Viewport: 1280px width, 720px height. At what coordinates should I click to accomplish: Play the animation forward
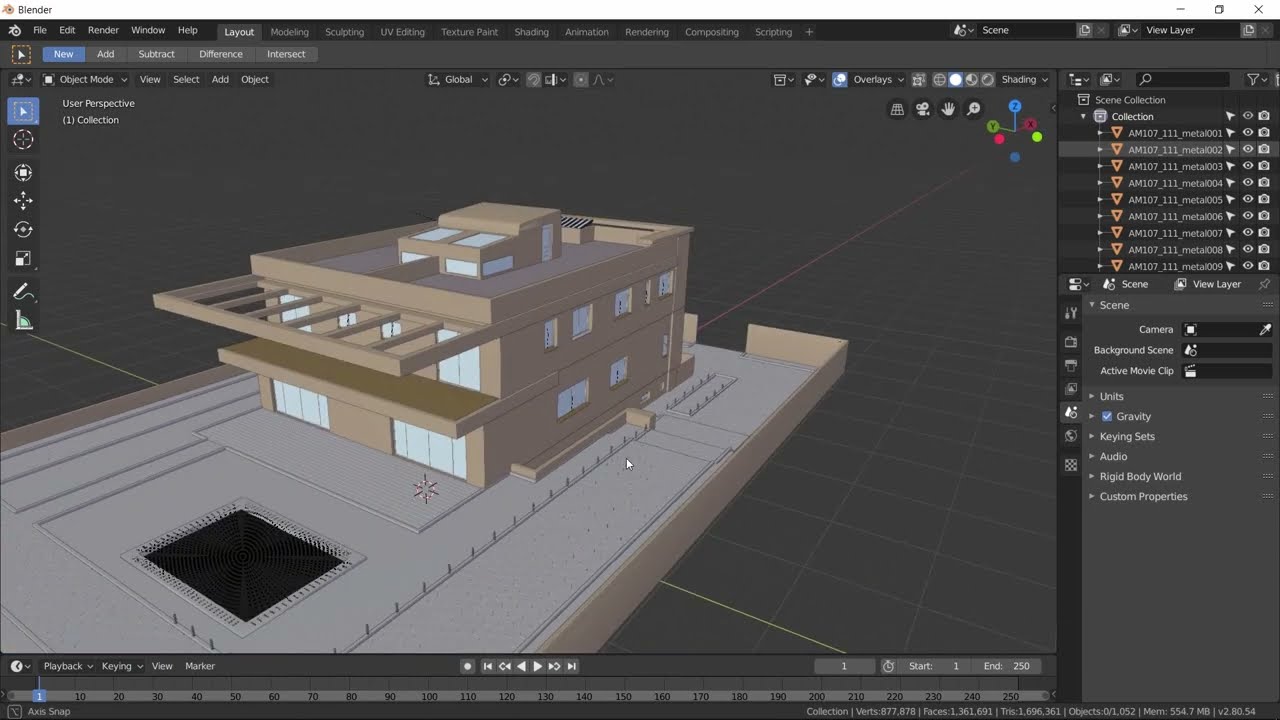pyautogui.click(x=537, y=666)
